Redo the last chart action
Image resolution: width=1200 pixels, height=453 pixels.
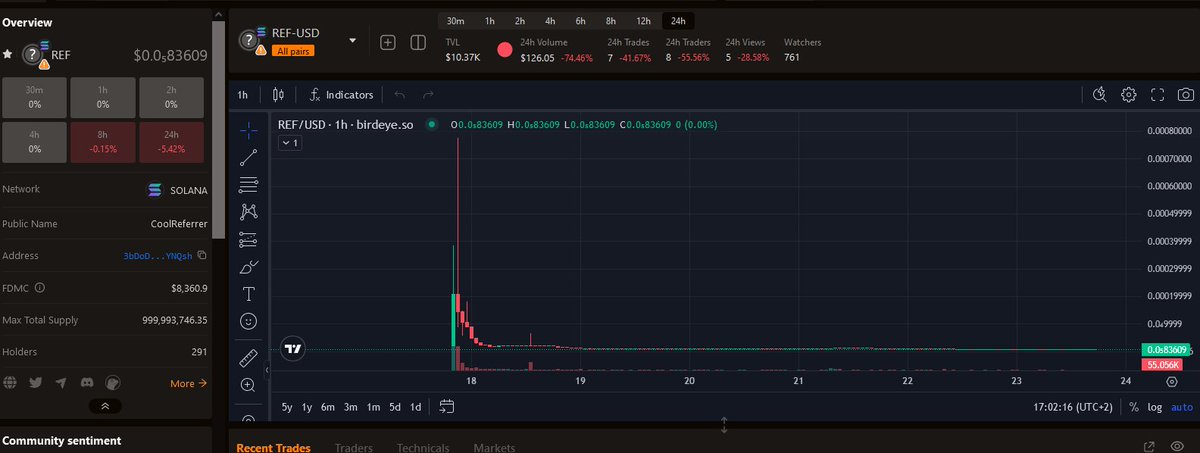[x=428, y=95]
